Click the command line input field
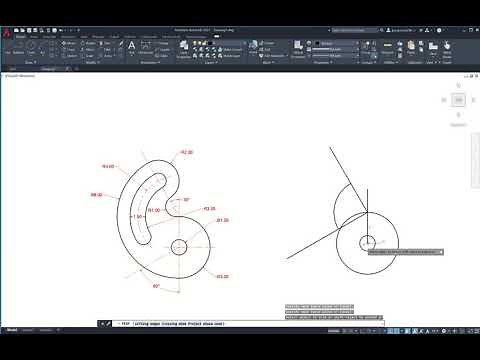Screen dimensions: 480x360 (247, 324)
